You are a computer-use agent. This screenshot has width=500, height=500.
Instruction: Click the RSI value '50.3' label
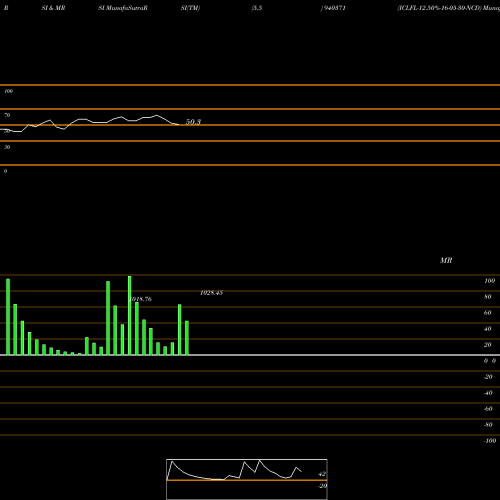click(193, 122)
